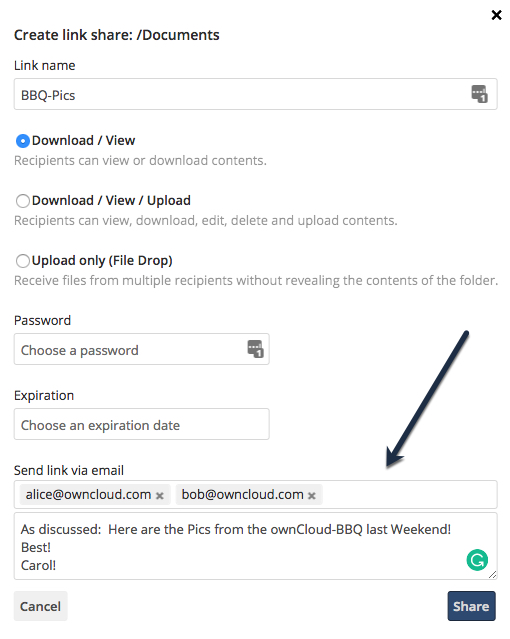Remove alice@owncloud.com recipient tag
The image size is (510, 639).
pyautogui.click(x=160, y=496)
